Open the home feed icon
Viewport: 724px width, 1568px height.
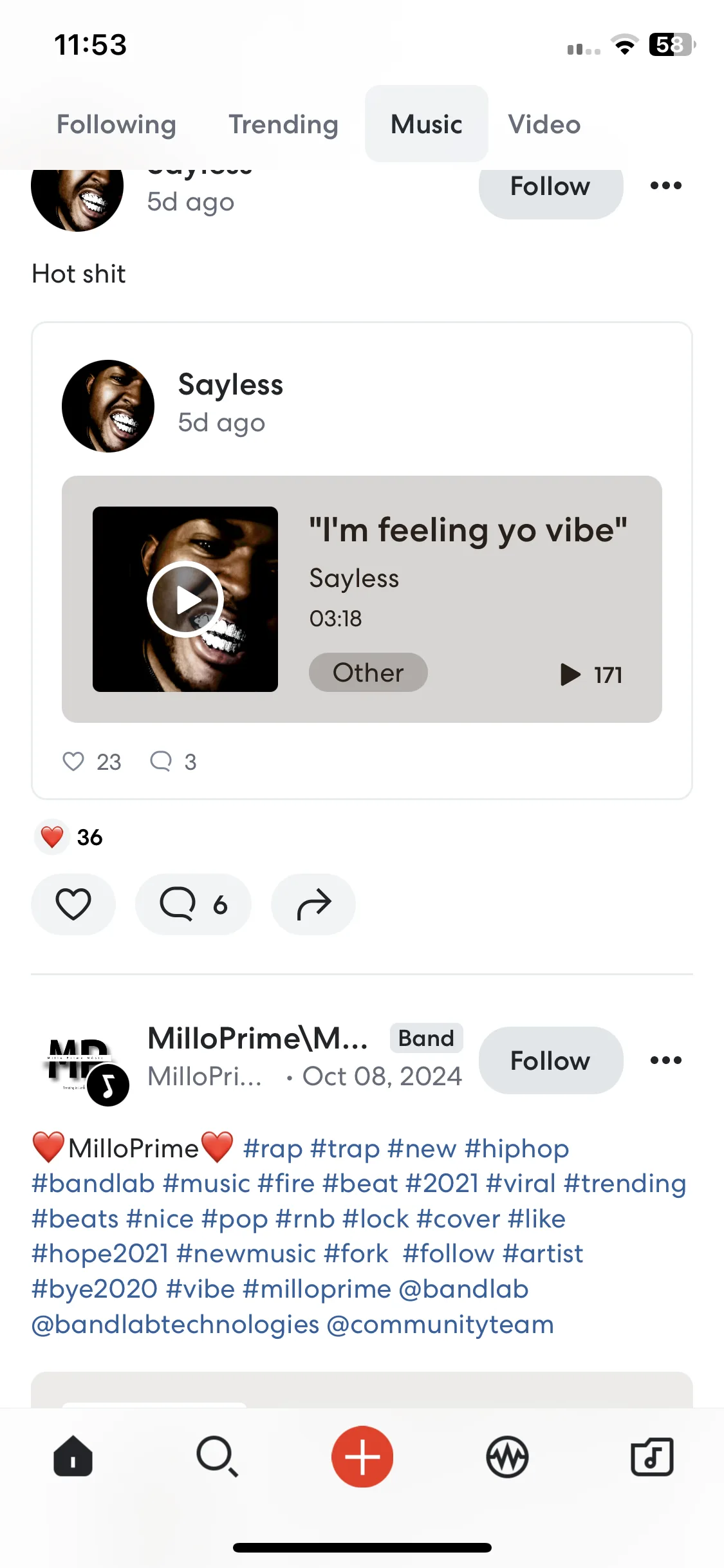pos(73,1456)
